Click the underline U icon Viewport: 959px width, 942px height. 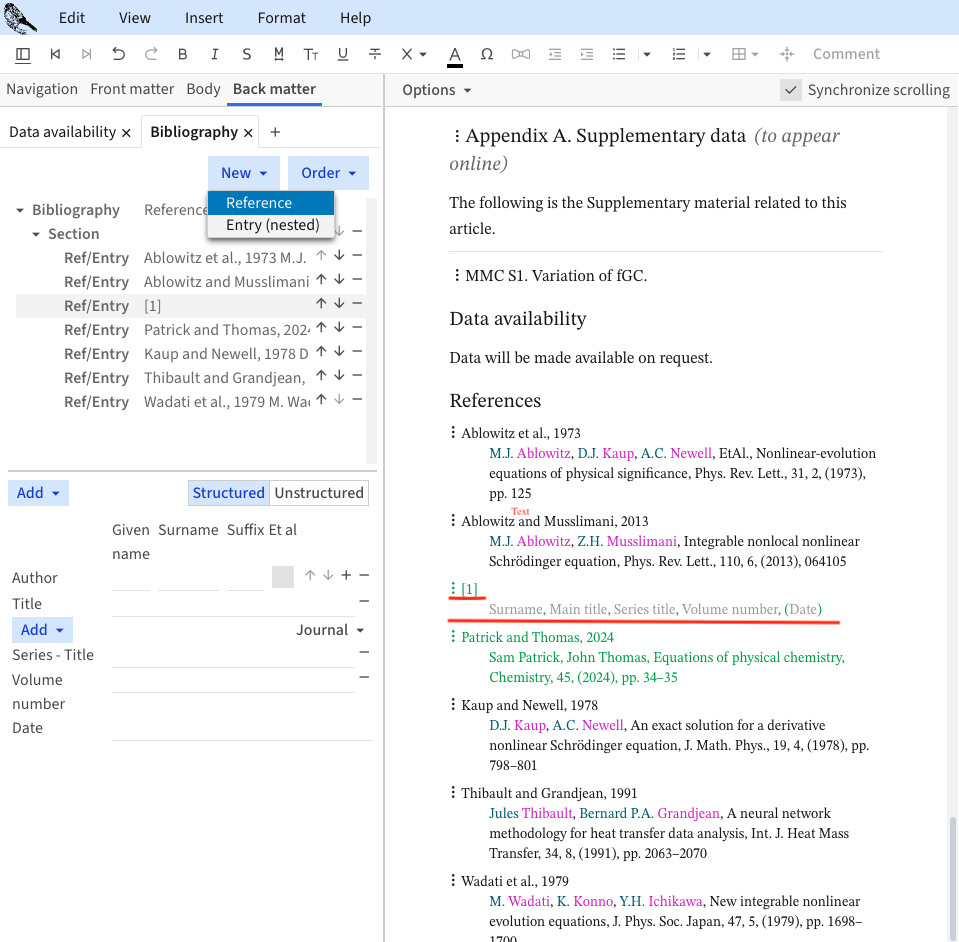coord(343,54)
